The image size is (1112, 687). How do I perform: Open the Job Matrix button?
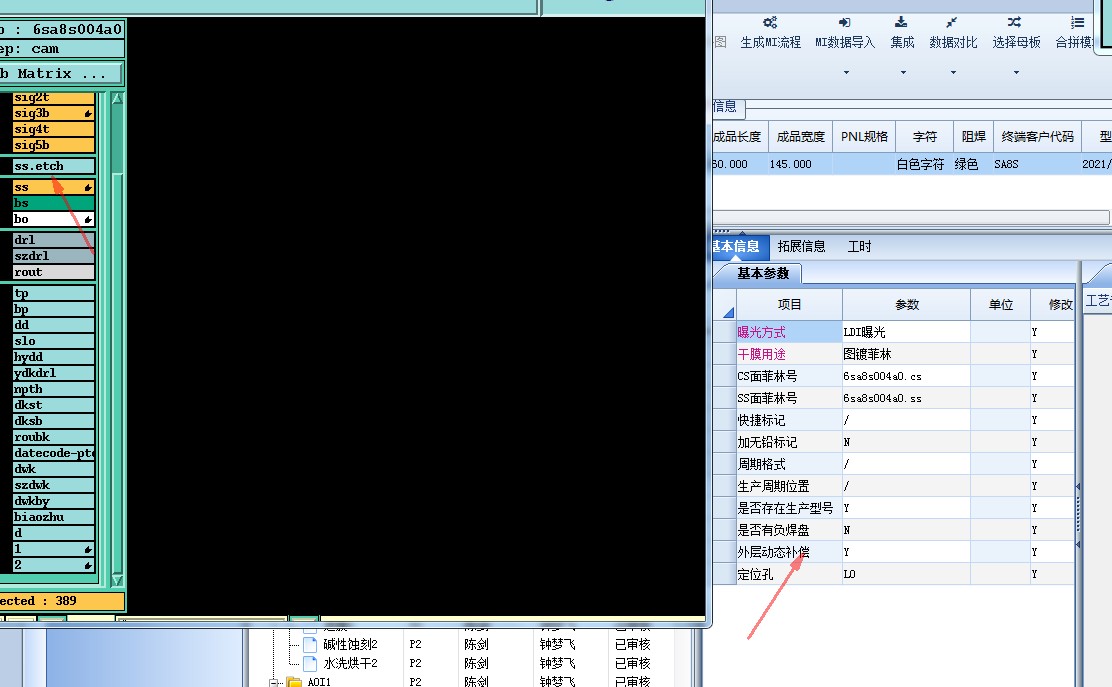click(x=60, y=74)
